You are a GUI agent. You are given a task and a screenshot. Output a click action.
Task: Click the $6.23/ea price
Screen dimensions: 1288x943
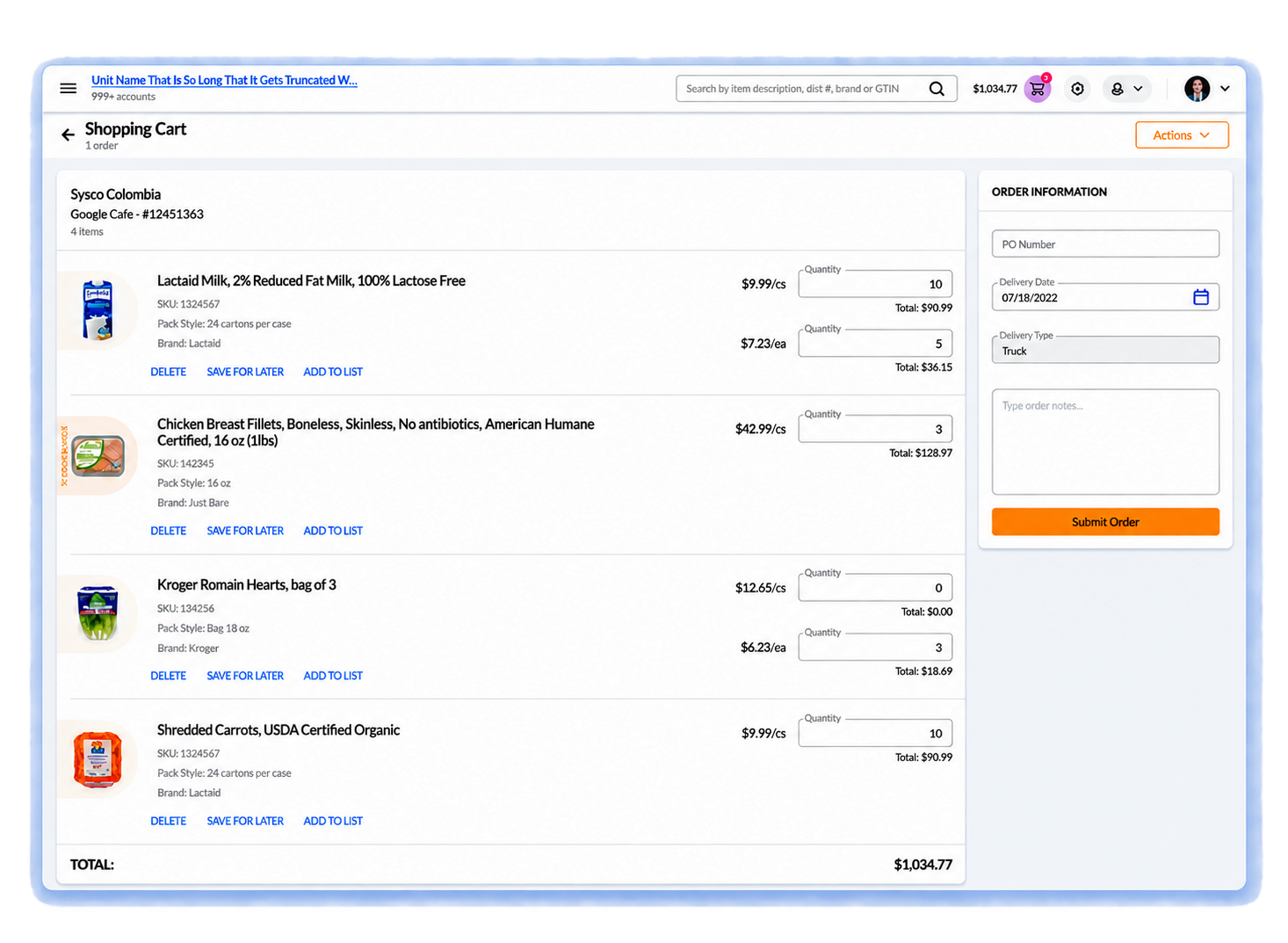(x=763, y=647)
